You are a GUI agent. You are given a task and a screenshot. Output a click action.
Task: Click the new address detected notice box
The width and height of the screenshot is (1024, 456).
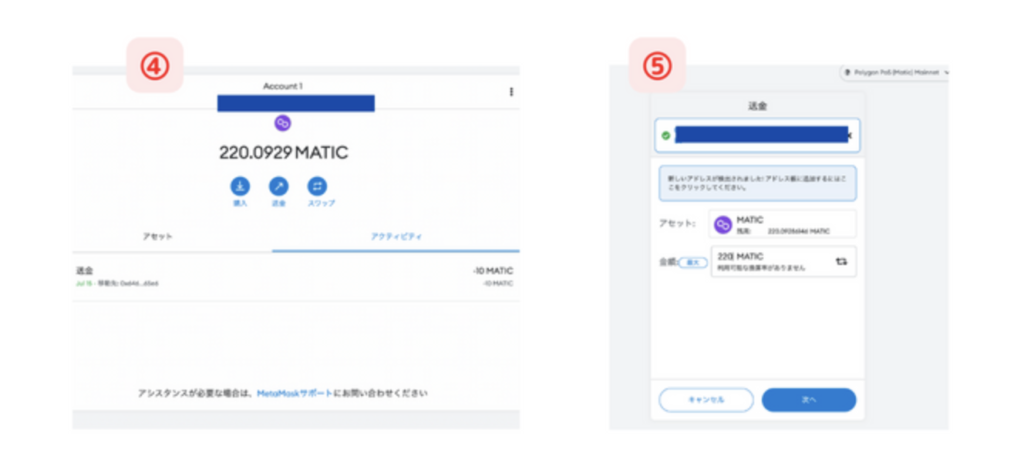[x=757, y=183]
